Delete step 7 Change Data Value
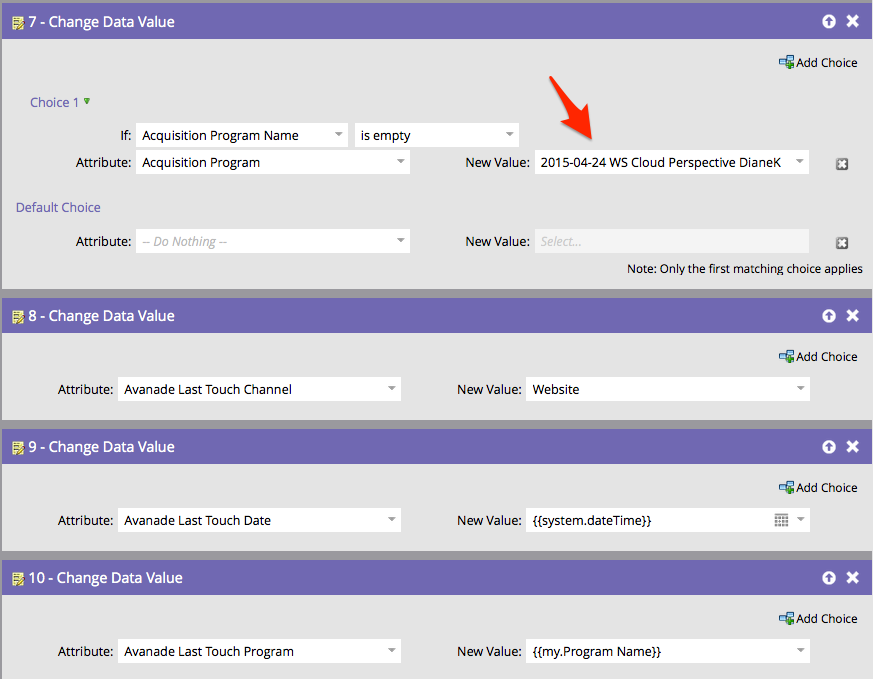873x679 pixels. [x=852, y=21]
